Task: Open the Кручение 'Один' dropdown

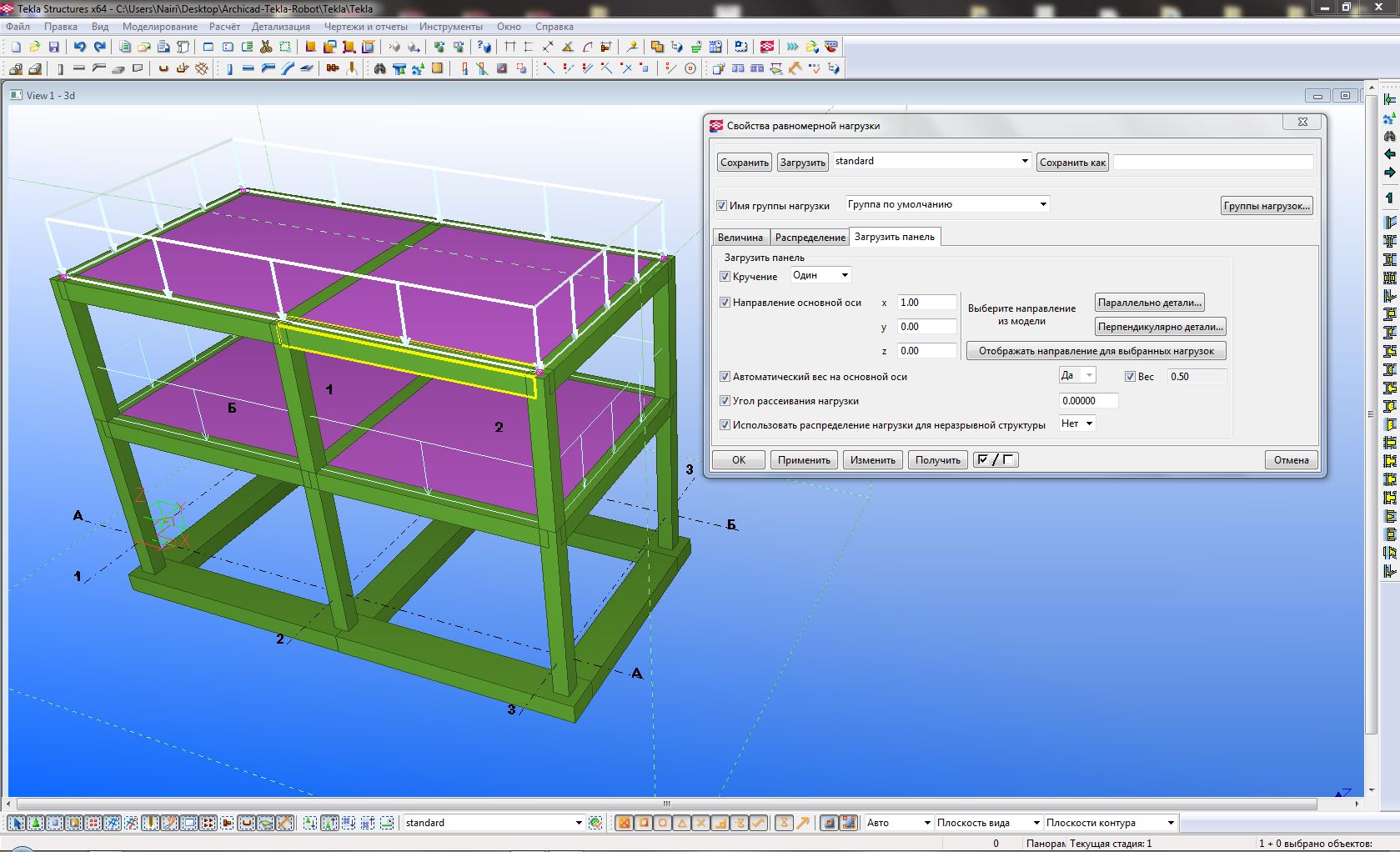Action: [844, 275]
